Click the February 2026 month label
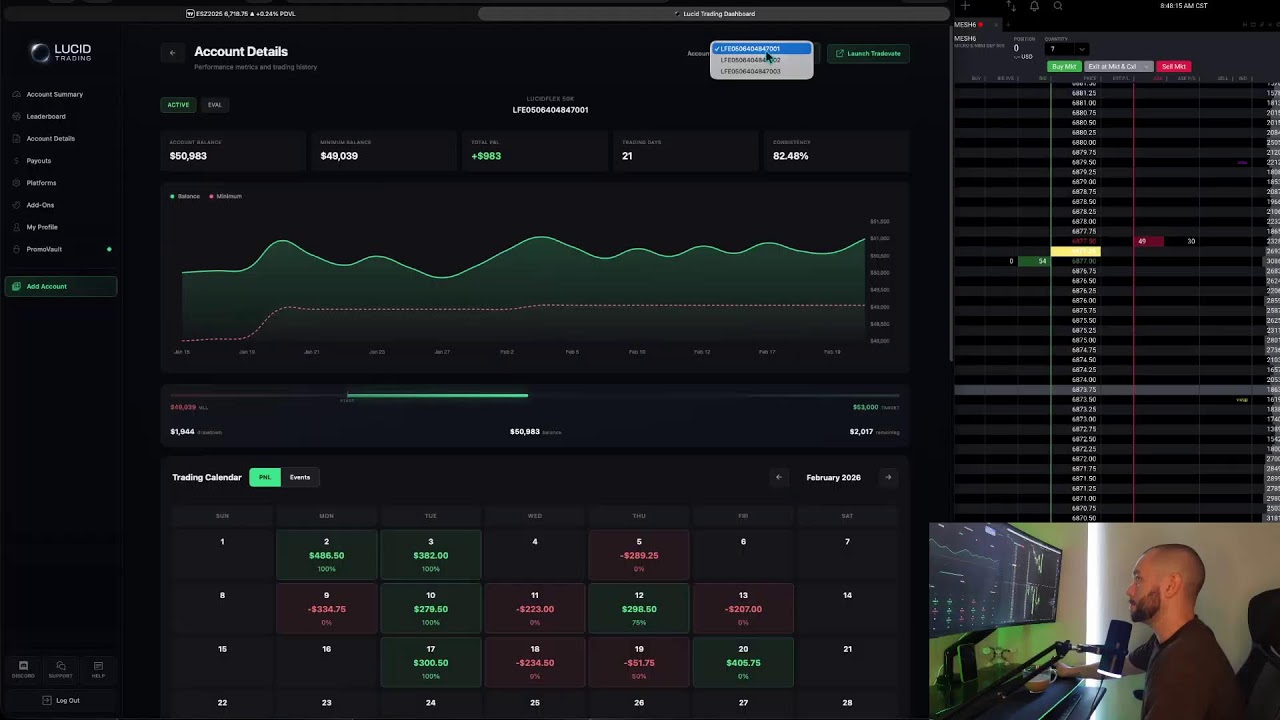1280x720 pixels. click(833, 477)
